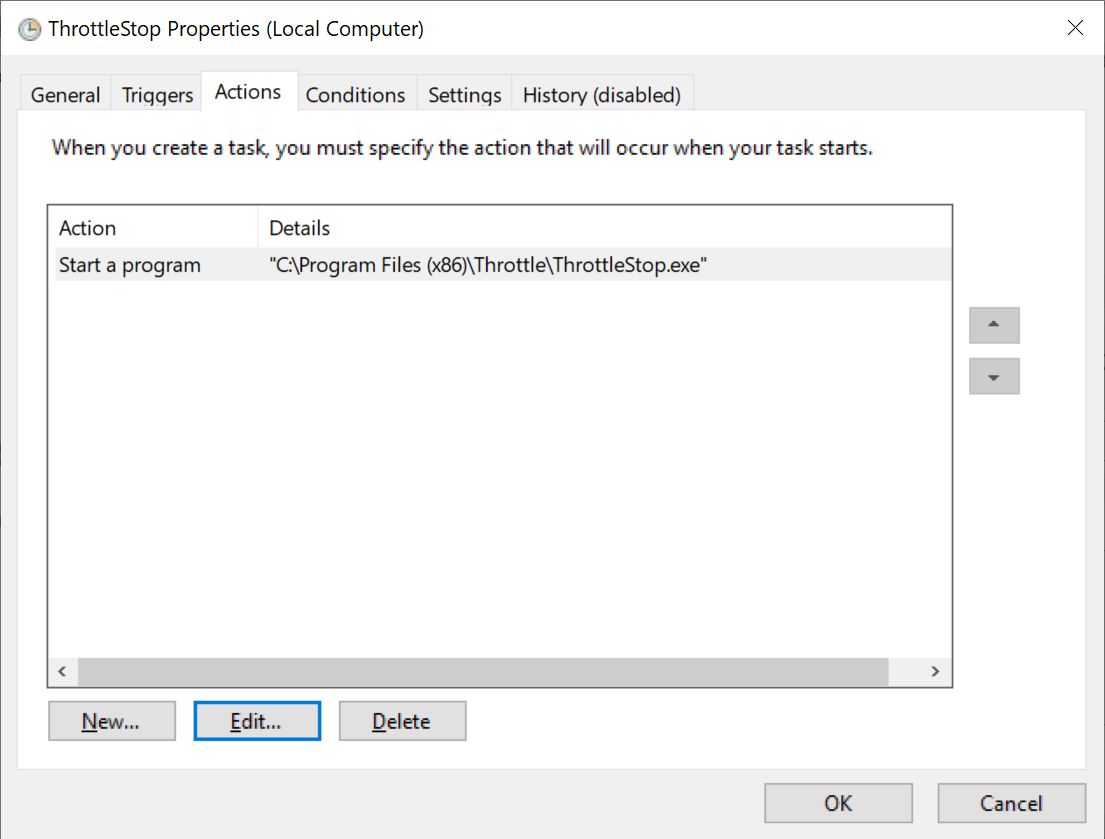Click the Delete button
The image size is (1105, 839).
[x=402, y=721]
